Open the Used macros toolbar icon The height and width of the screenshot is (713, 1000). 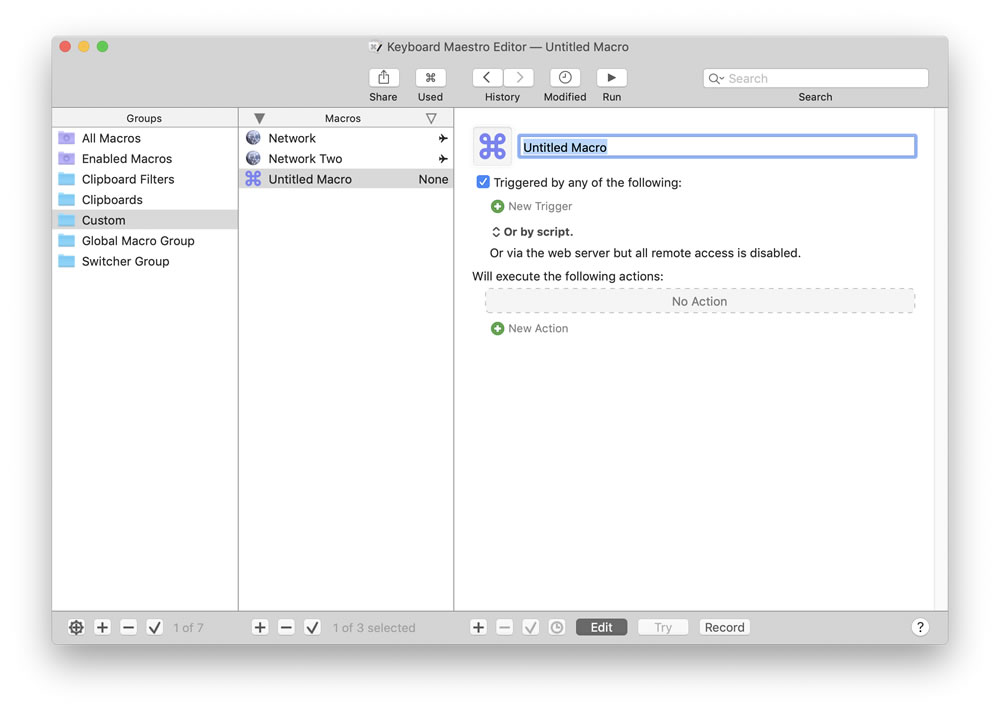coord(430,78)
